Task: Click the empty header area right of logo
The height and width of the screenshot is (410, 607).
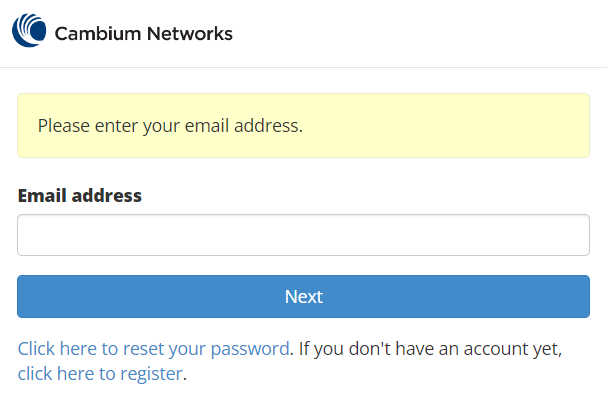Action: point(420,34)
